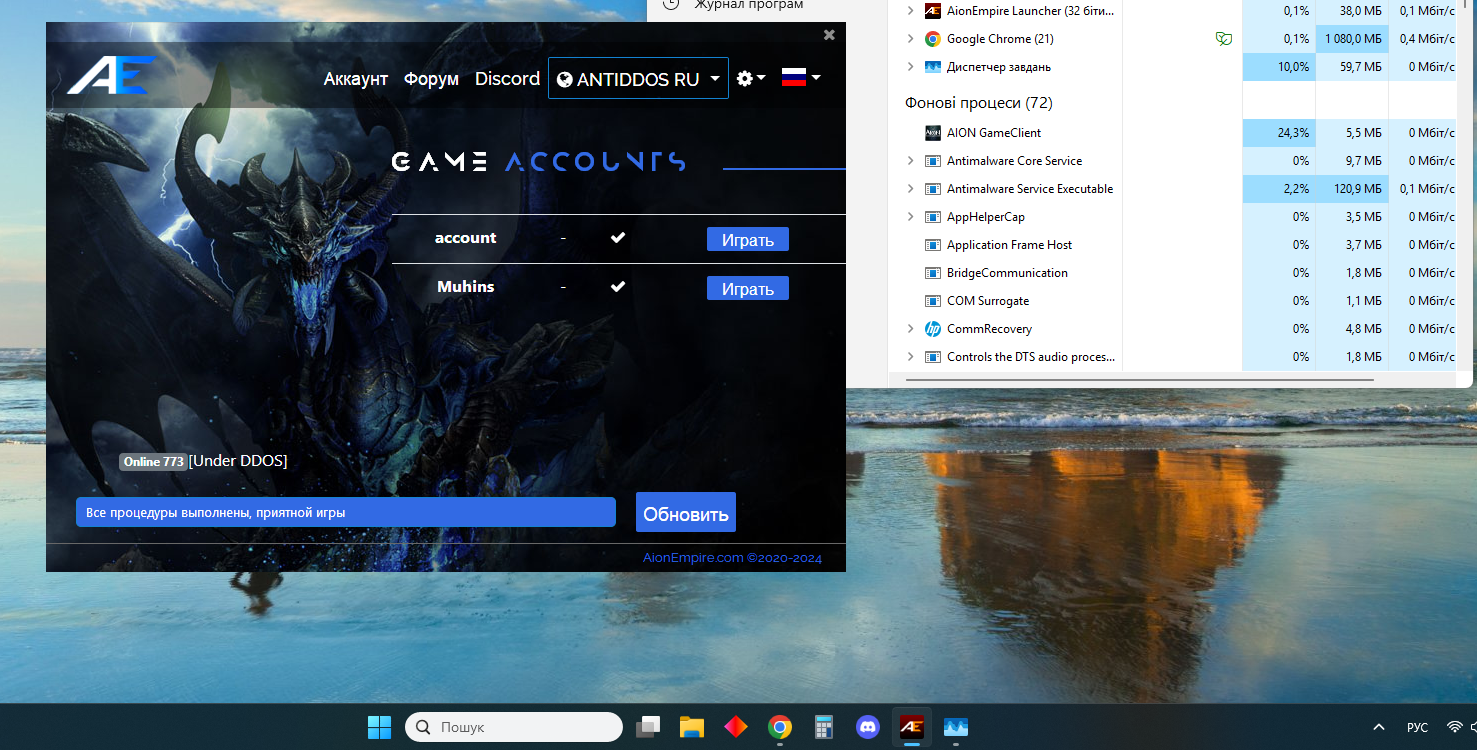
Task: Expand Controls the DTS audio process row
Action: 910,357
